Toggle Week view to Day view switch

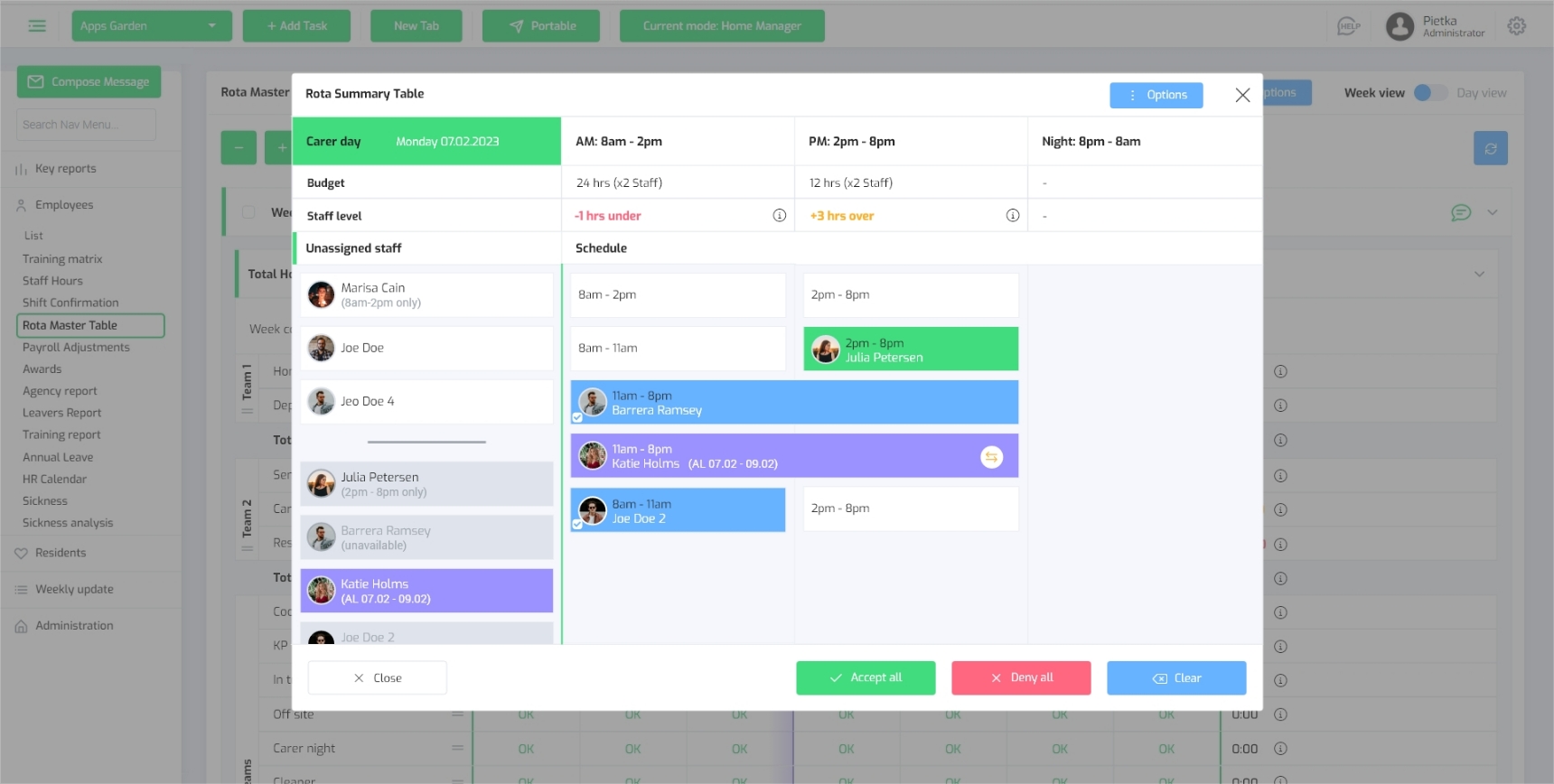(x=1429, y=93)
